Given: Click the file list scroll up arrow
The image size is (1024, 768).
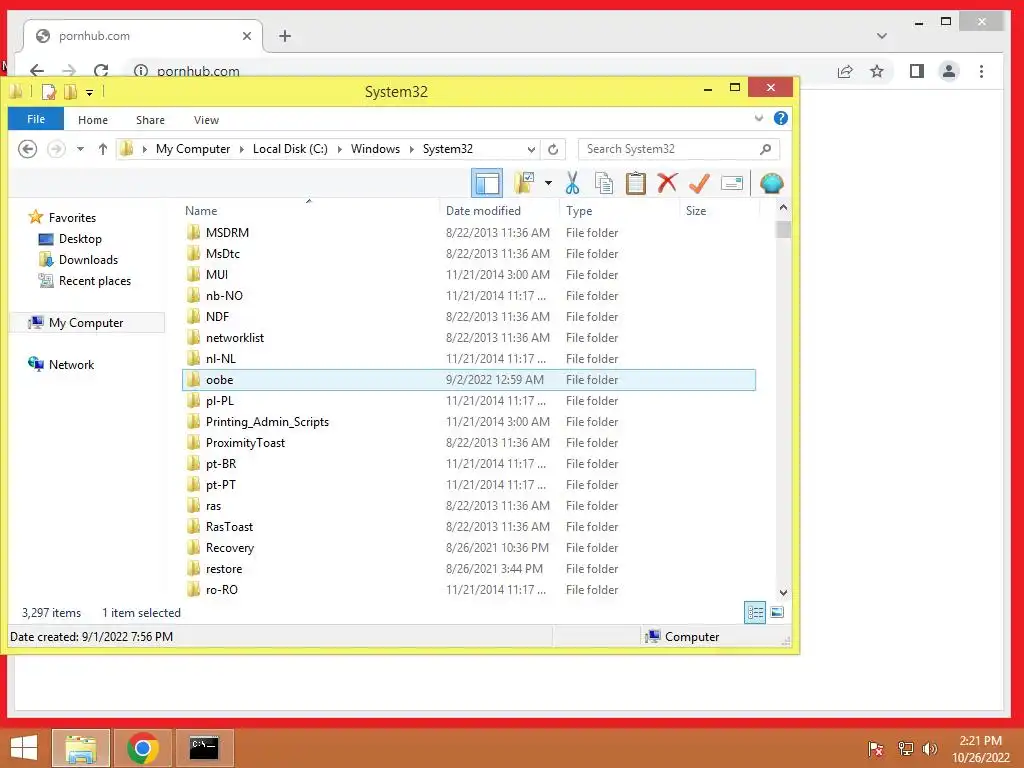Looking at the screenshot, I should pyautogui.click(x=783, y=208).
